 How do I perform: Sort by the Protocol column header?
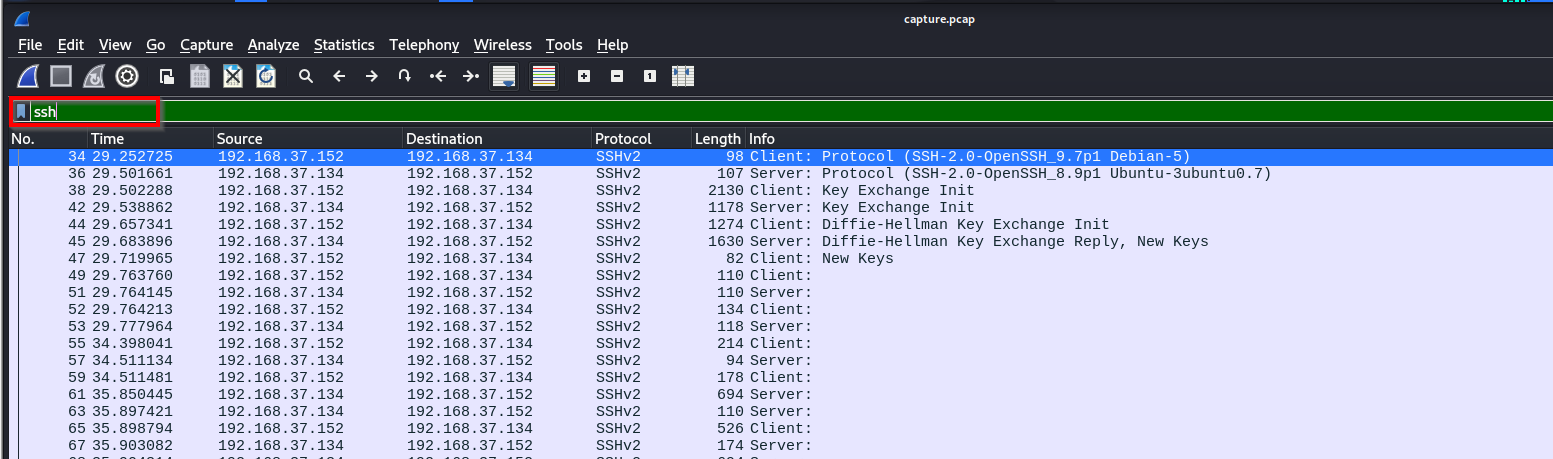tap(641, 139)
